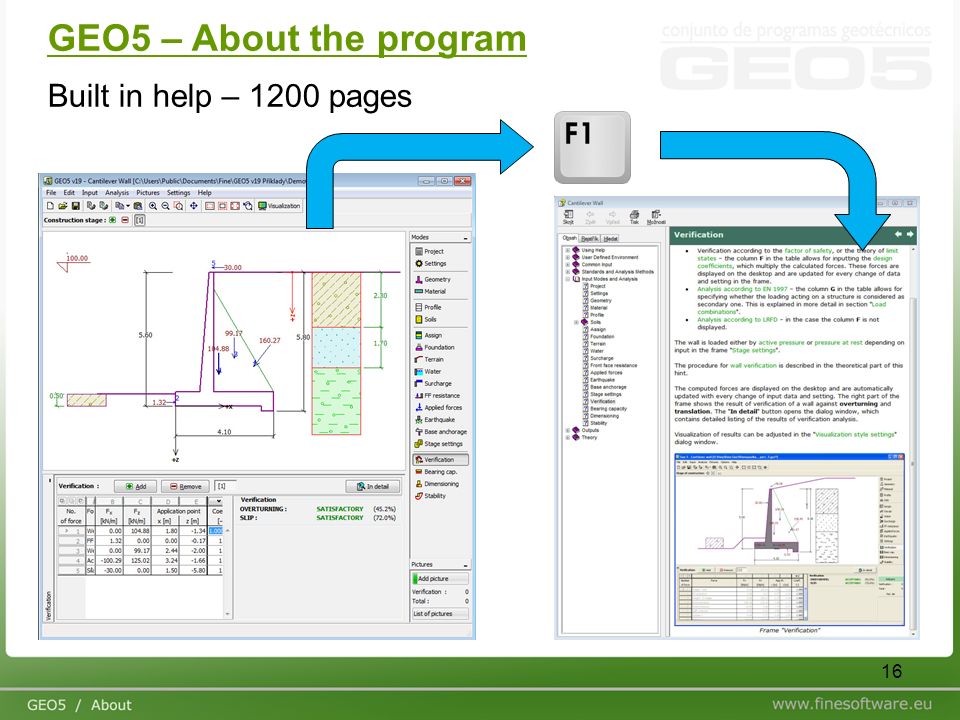960x720 pixels.
Task: Click the Save floppy disk icon
Action: (75, 206)
